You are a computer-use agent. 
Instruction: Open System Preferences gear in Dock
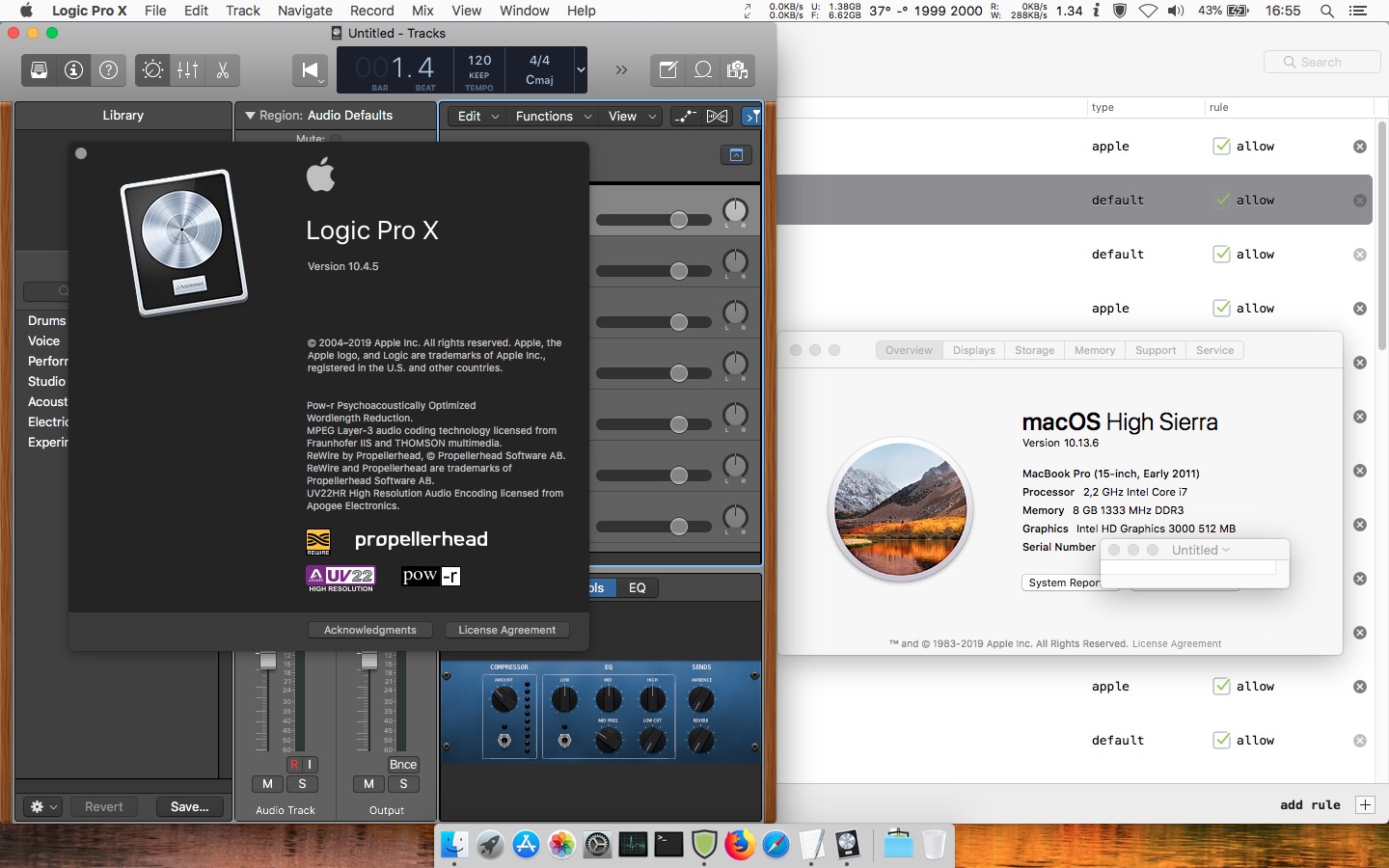[597, 845]
